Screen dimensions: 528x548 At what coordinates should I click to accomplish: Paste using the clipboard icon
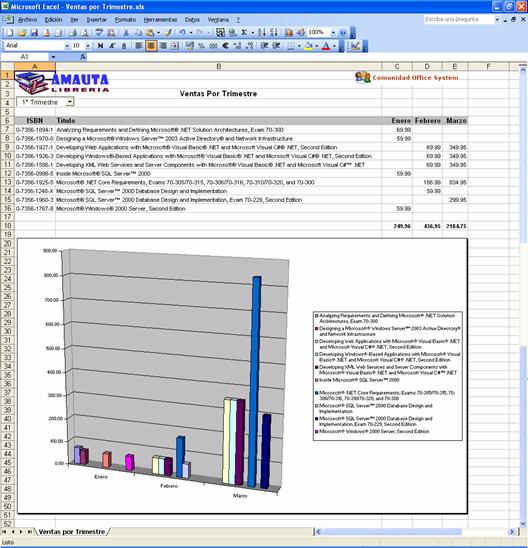tap(150, 33)
